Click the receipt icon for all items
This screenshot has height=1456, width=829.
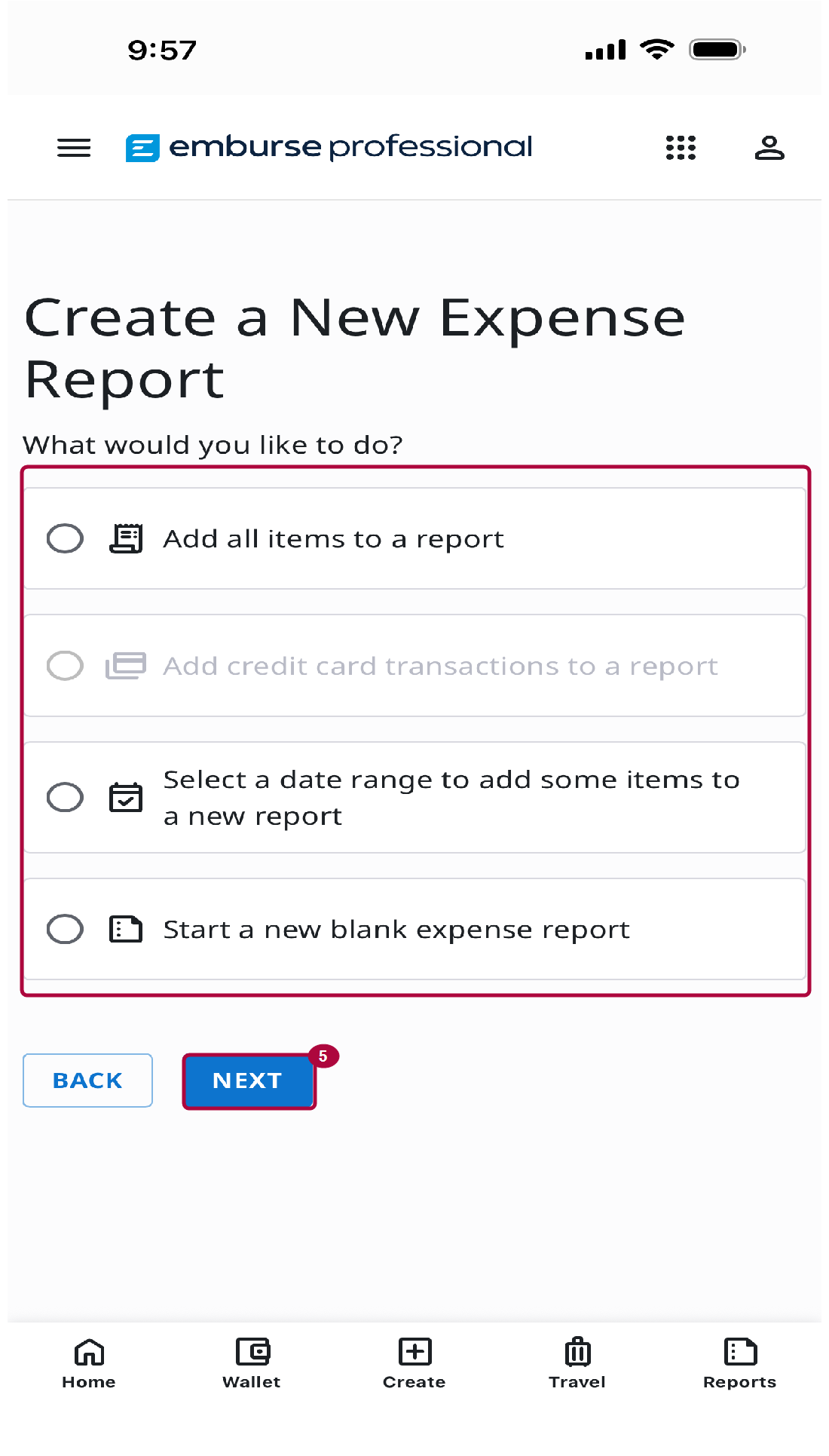point(126,538)
